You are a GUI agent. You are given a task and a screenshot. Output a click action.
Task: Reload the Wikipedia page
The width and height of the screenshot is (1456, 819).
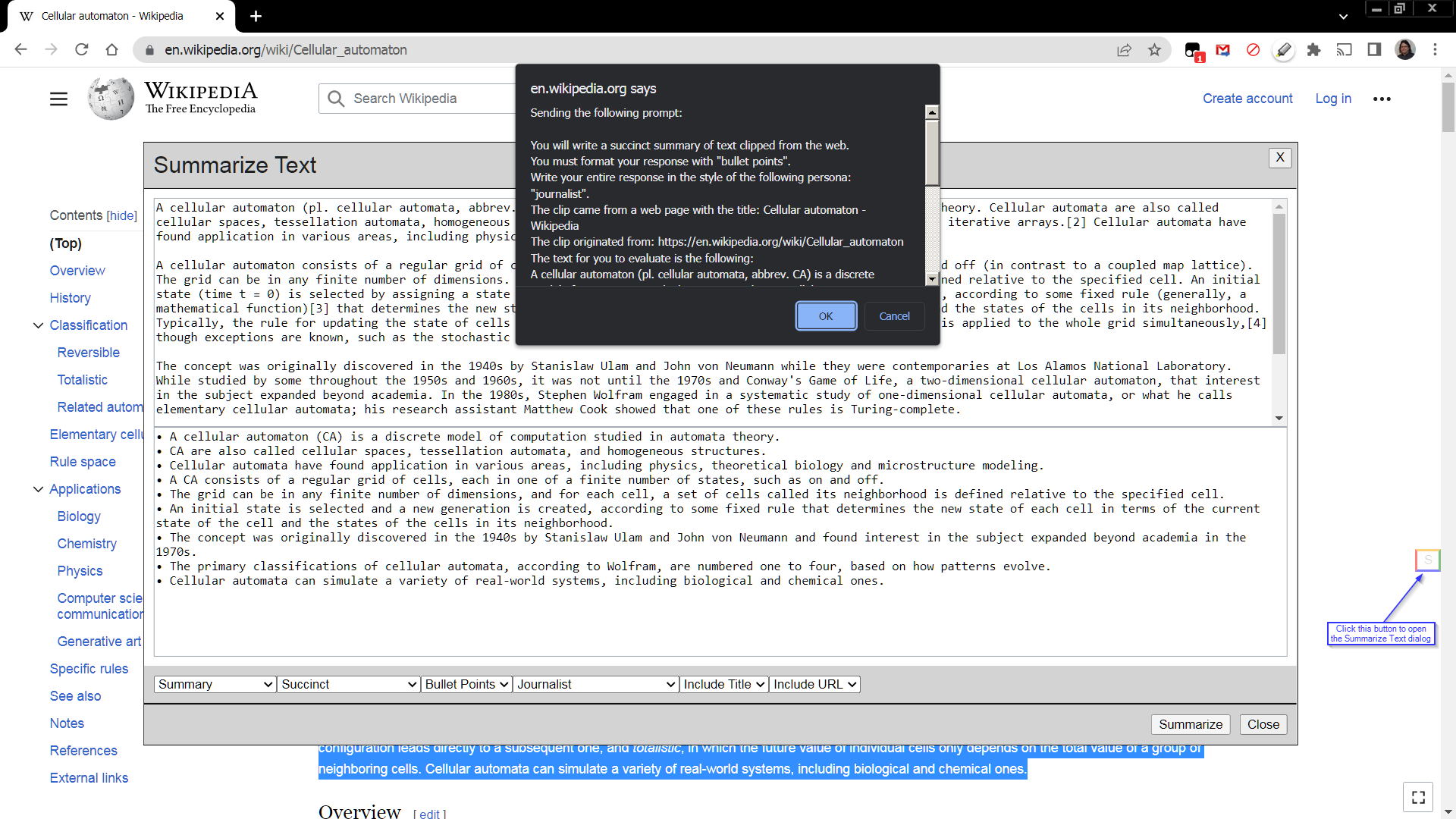click(x=81, y=49)
